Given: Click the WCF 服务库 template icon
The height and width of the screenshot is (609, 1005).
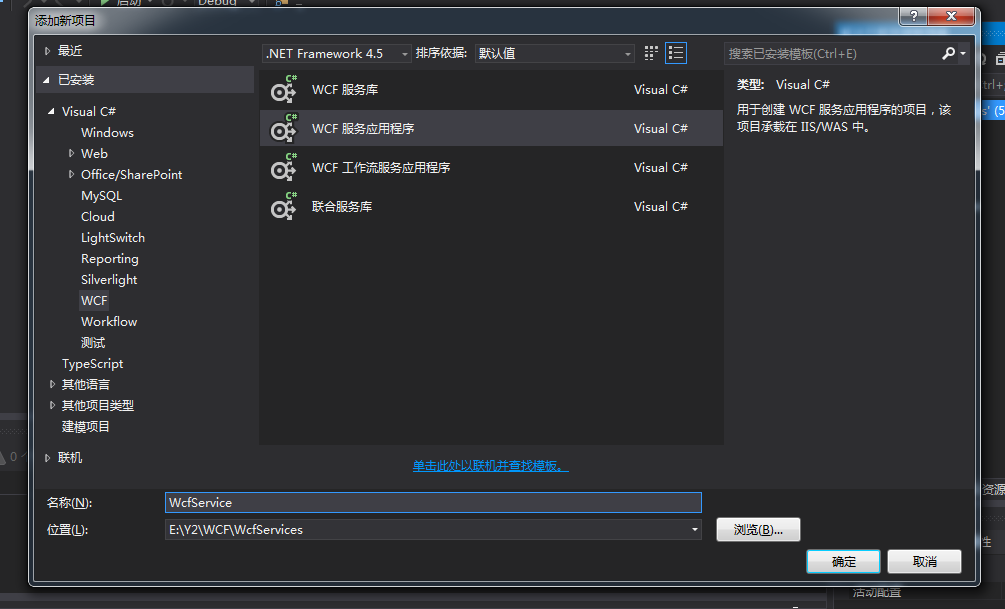Looking at the screenshot, I should click(283, 90).
